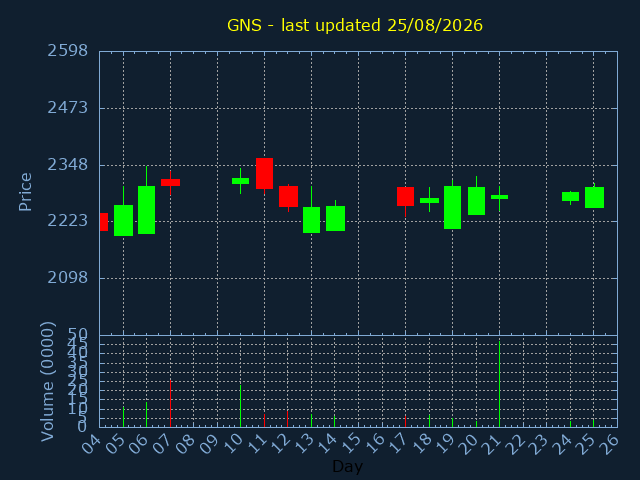Click the 'Volume (0000)' axis title
Screen dimensions: 640x480
tap(48, 382)
